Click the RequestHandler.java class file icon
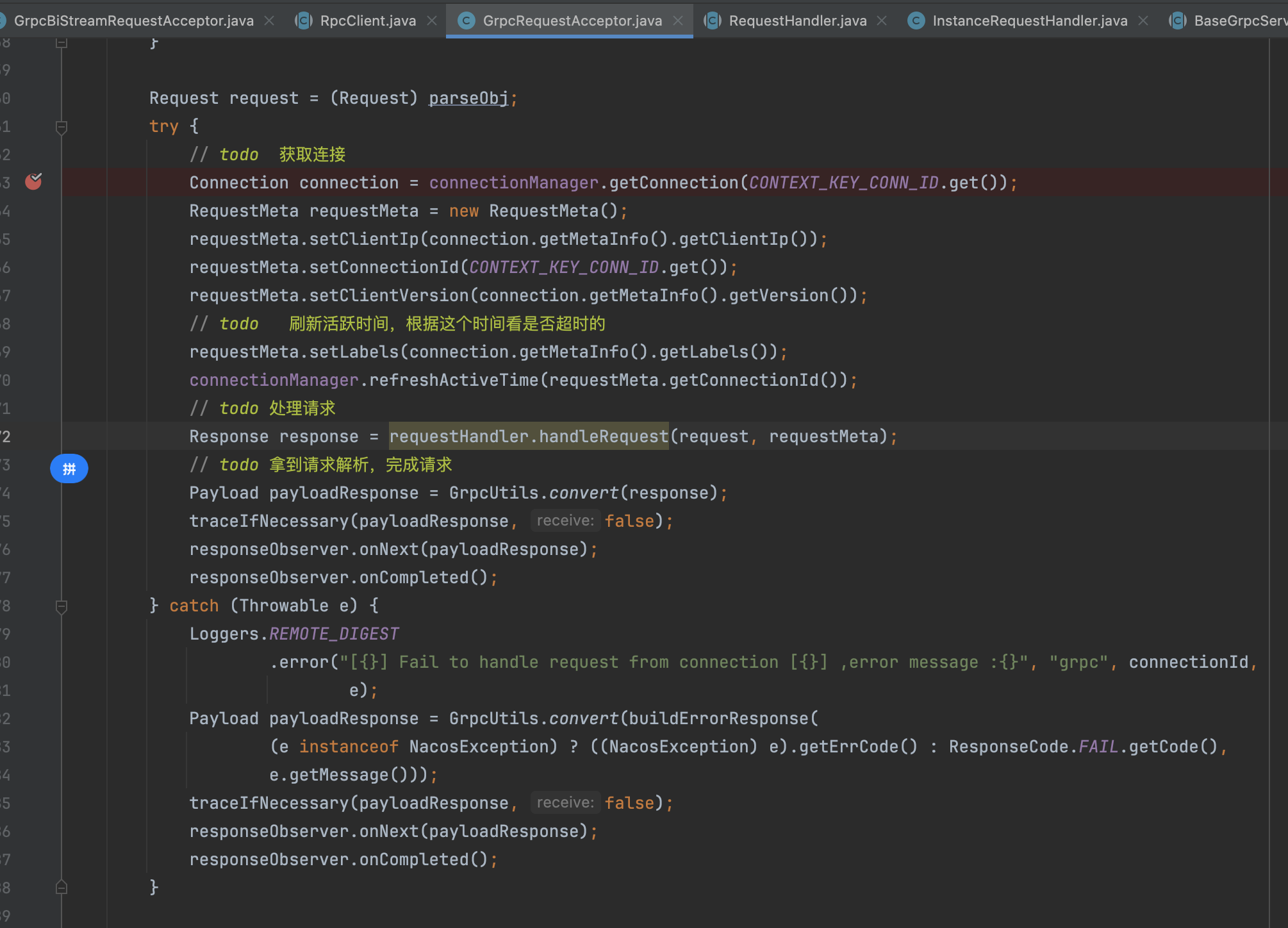This screenshot has height=928, width=1288. pos(713,21)
